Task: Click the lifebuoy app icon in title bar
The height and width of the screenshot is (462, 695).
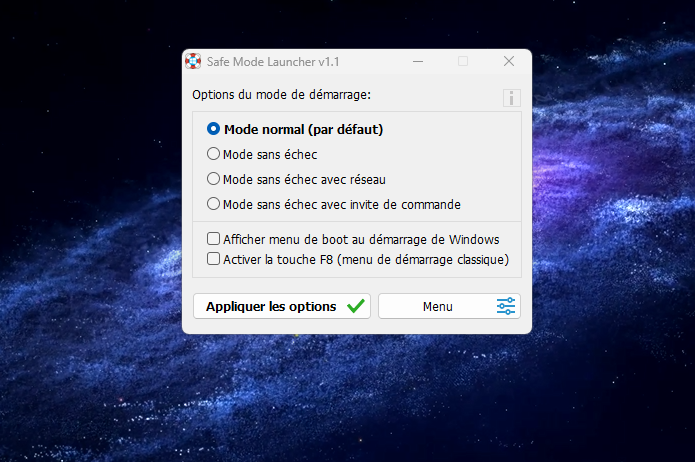Action: [193, 61]
